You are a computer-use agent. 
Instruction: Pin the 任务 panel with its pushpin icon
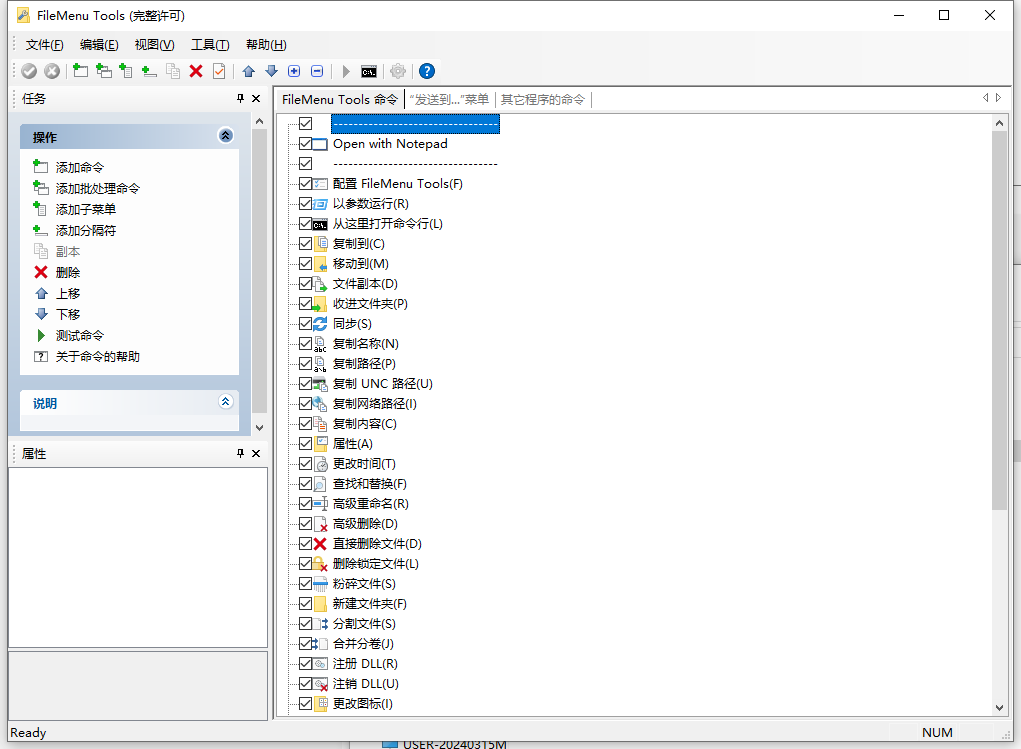tap(240, 98)
